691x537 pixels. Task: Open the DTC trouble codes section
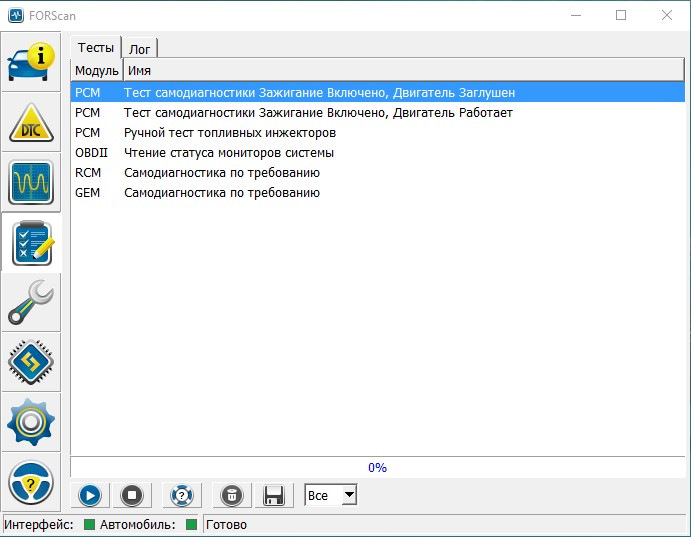(x=31, y=122)
